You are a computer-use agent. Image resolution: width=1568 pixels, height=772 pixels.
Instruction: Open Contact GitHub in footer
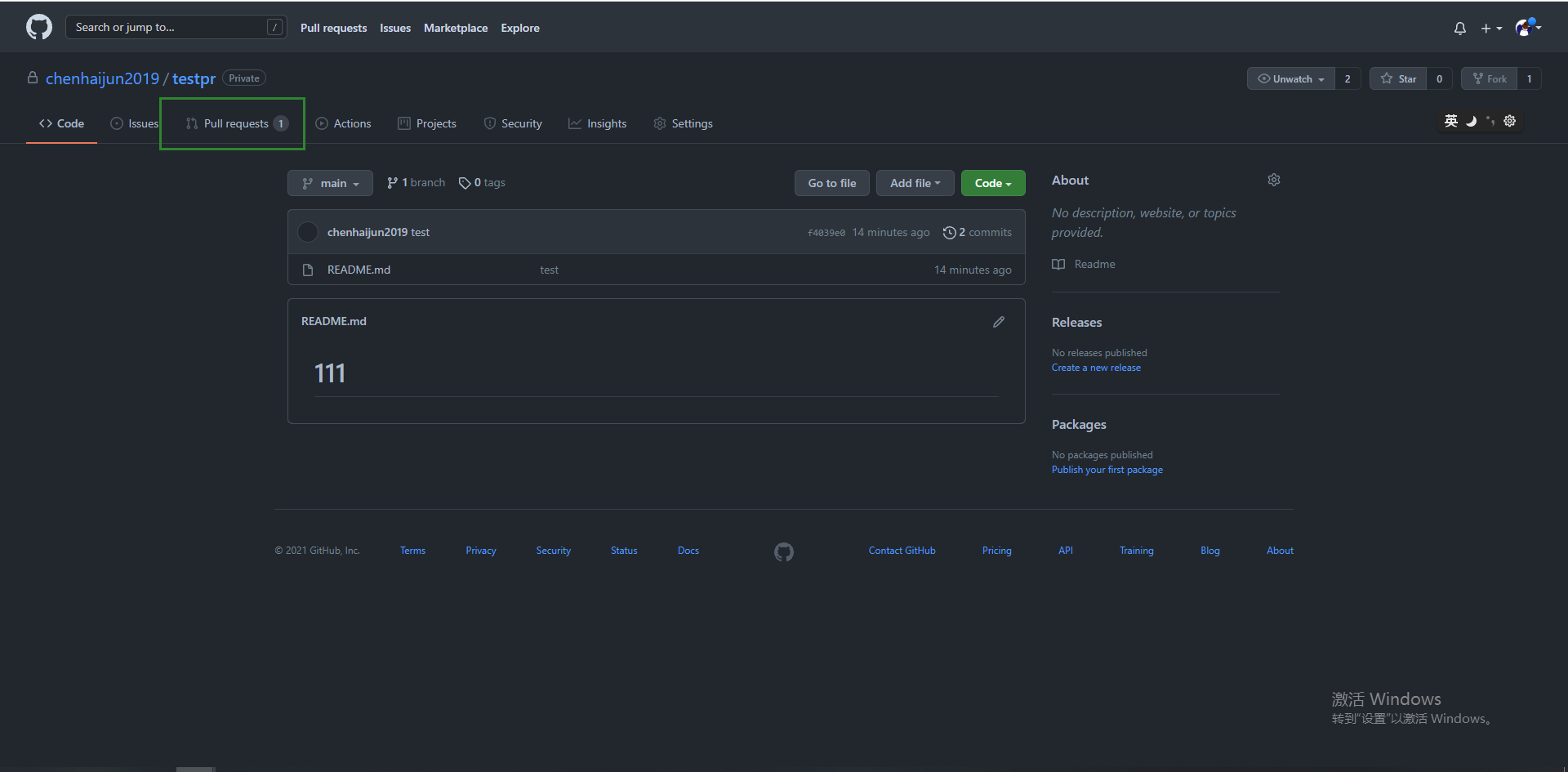pos(902,551)
